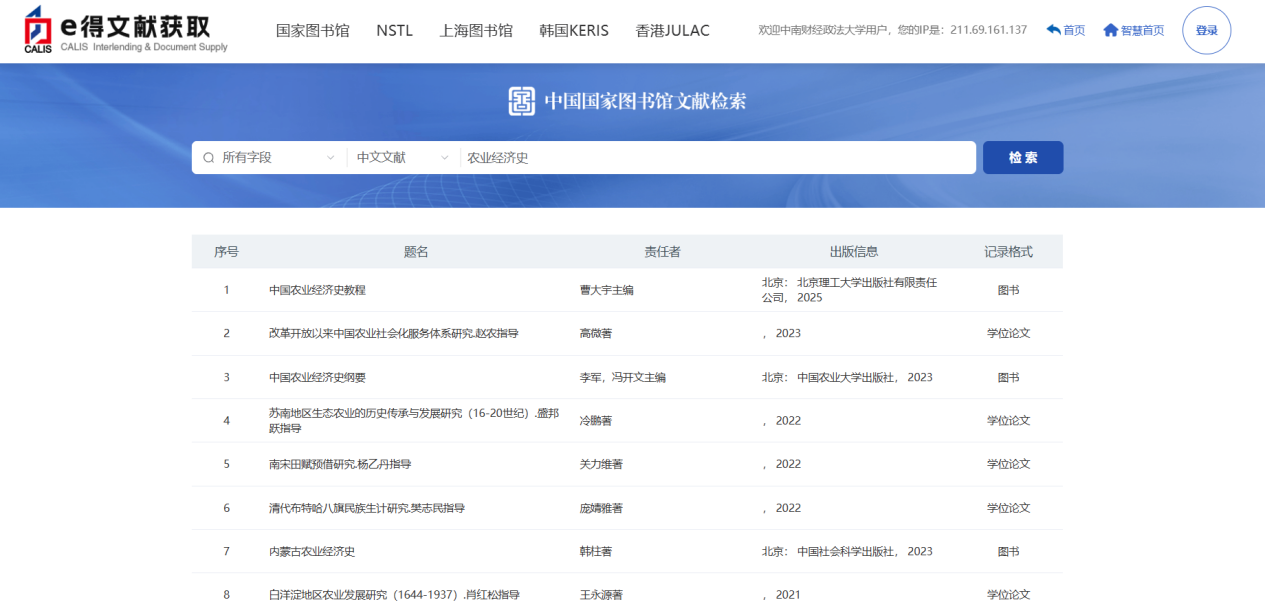
Task: Open the 上海图书馆 tab
Action: pos(476,31)
